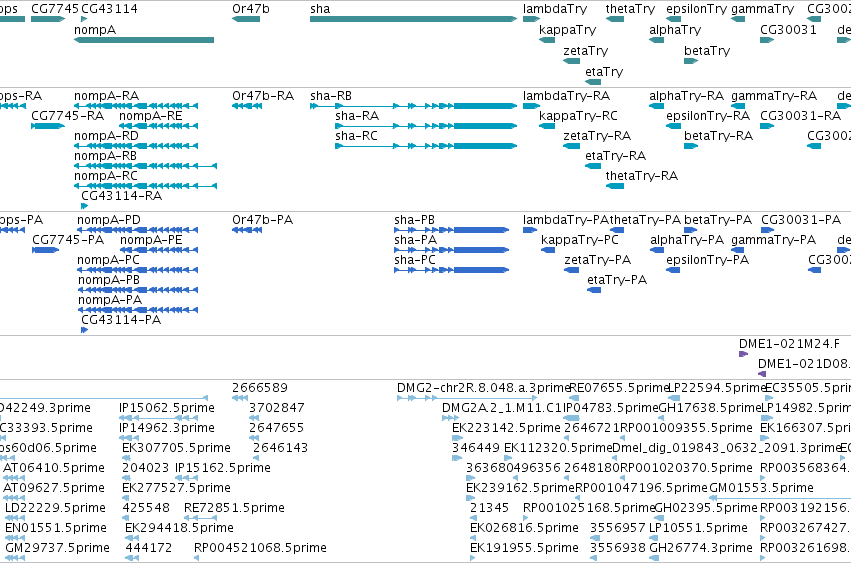The height and width of the screenshot is (563, 851).
Task: Select the Or47b-PA protein feature
Action: click(247, 230)
